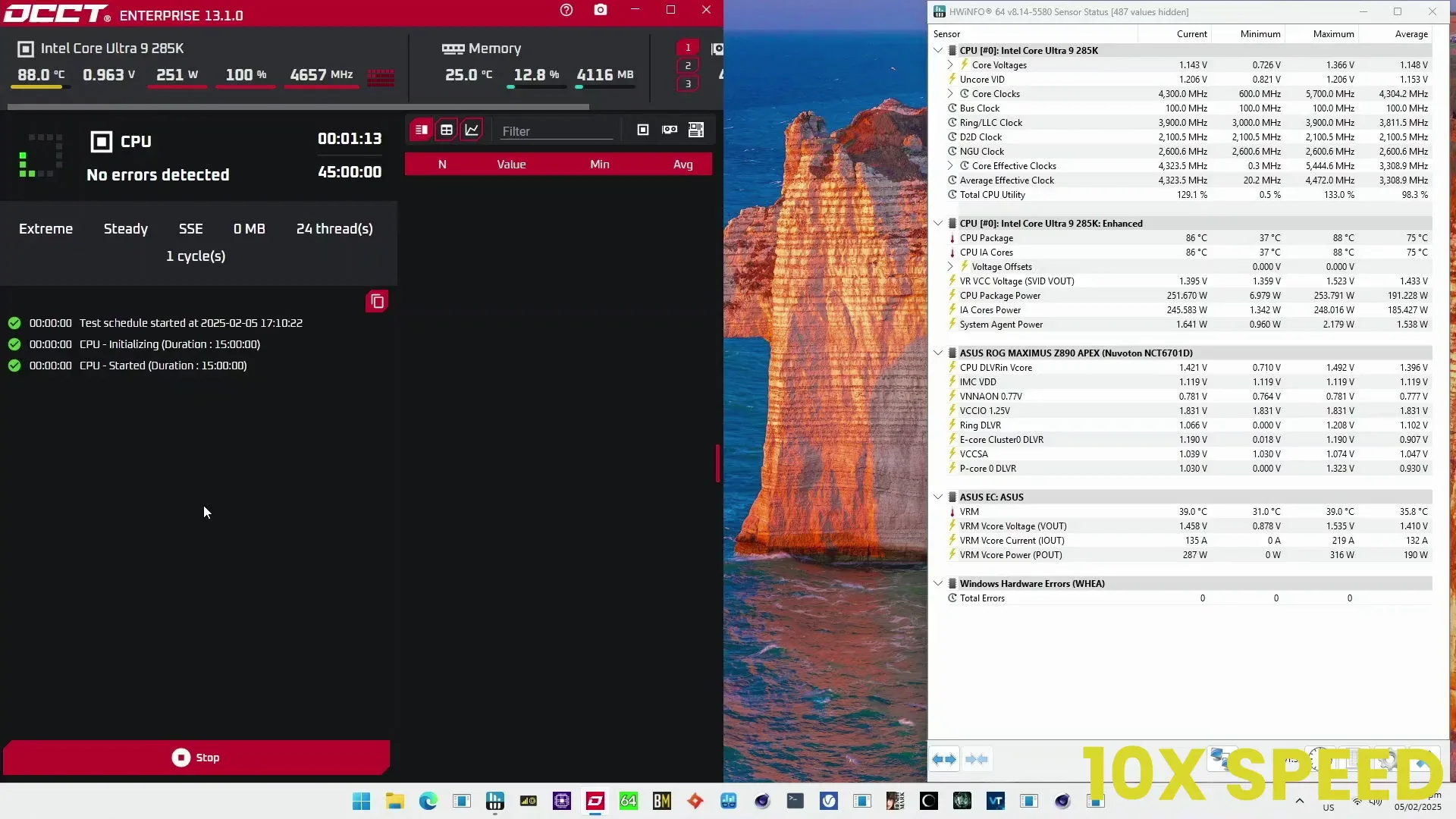Switch to OCCT red taskbar icon
Viewport: 1456px width, 819px height.
click(595, 801)
